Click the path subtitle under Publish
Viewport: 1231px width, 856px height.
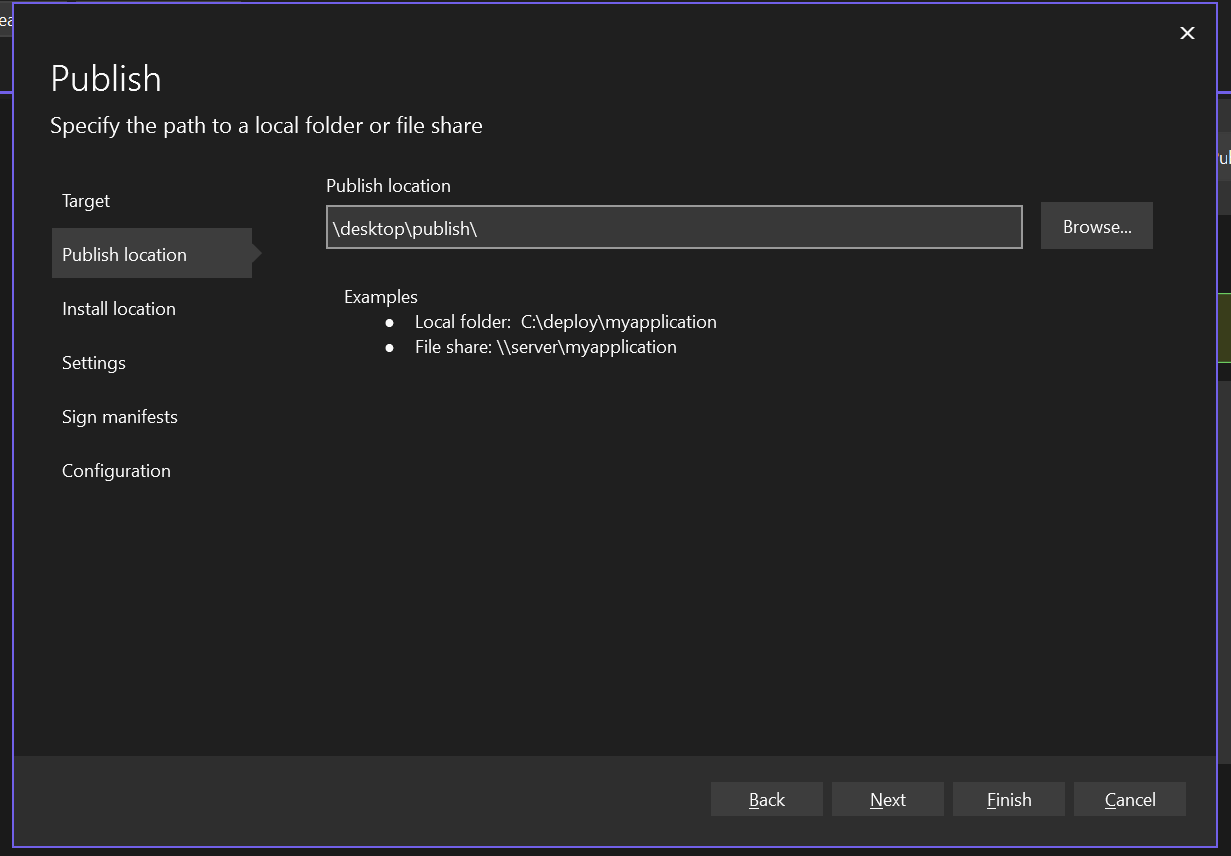[265, 125]
